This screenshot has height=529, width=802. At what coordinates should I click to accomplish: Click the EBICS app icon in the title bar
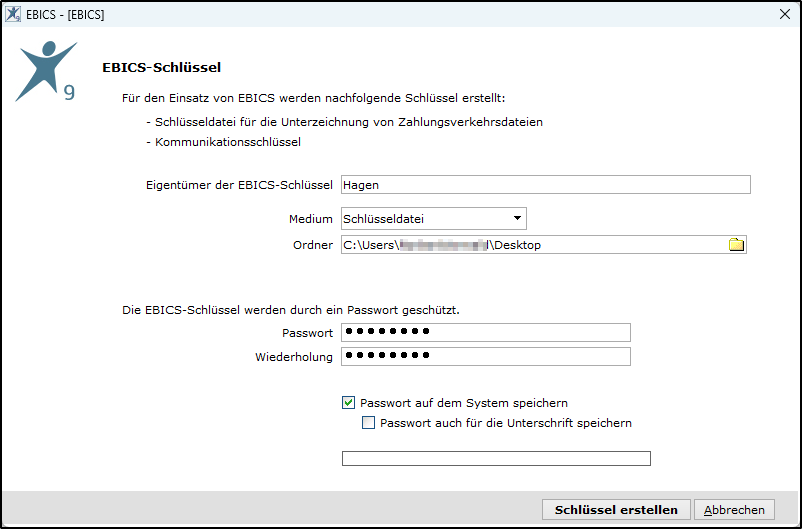[x=13, y=14]
